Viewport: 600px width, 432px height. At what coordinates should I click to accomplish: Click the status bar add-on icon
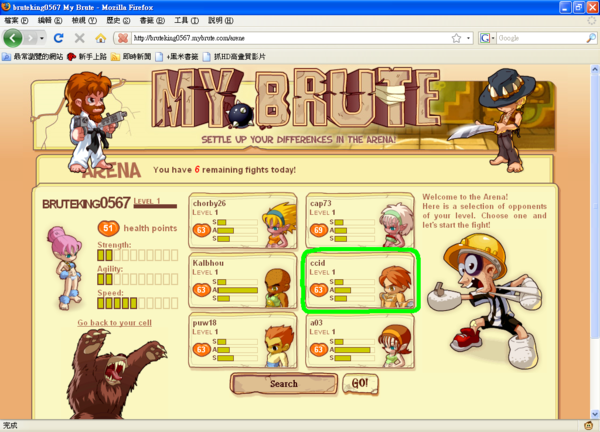589,425
